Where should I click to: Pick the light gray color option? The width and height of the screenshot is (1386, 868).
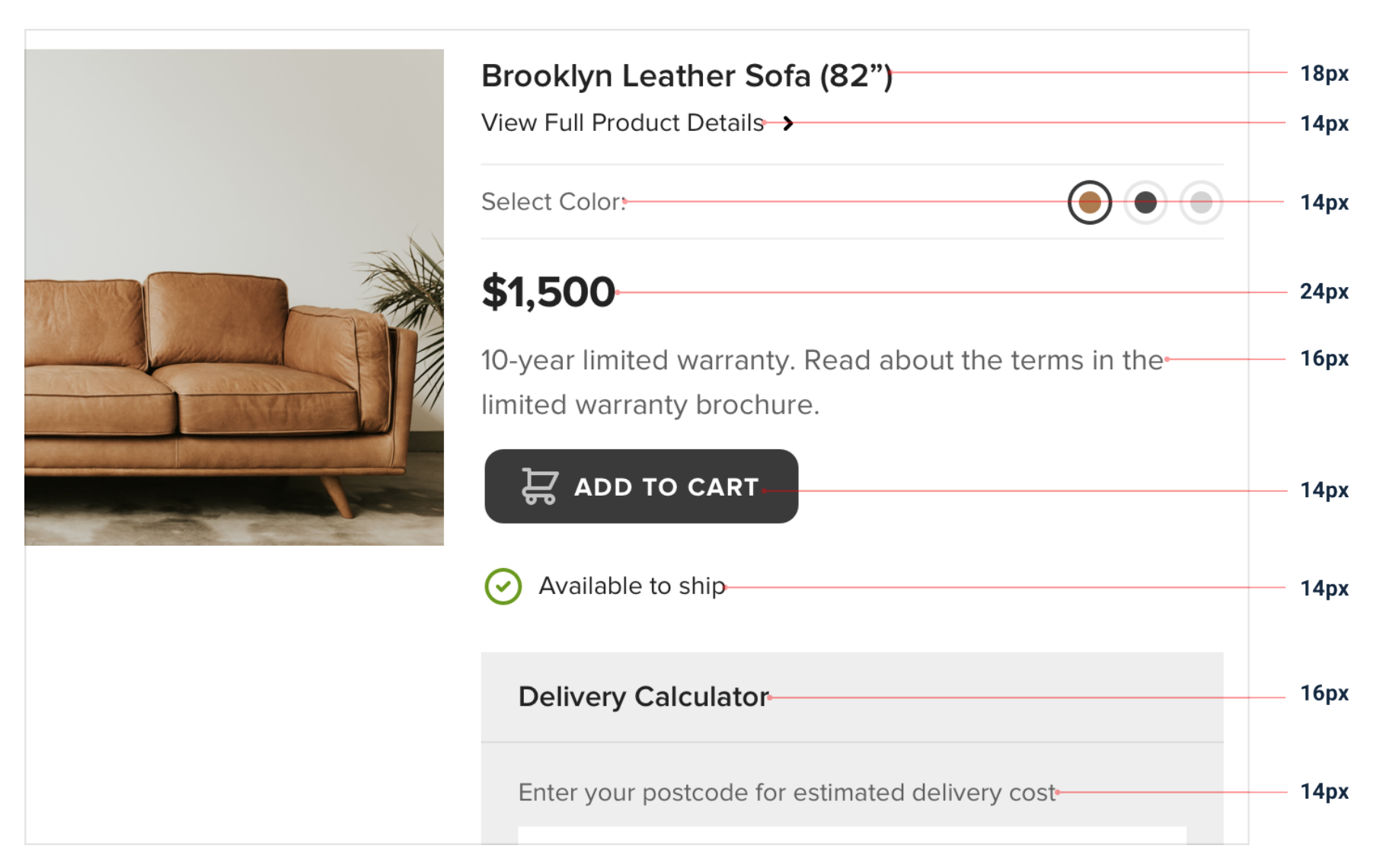(1201, 203)
